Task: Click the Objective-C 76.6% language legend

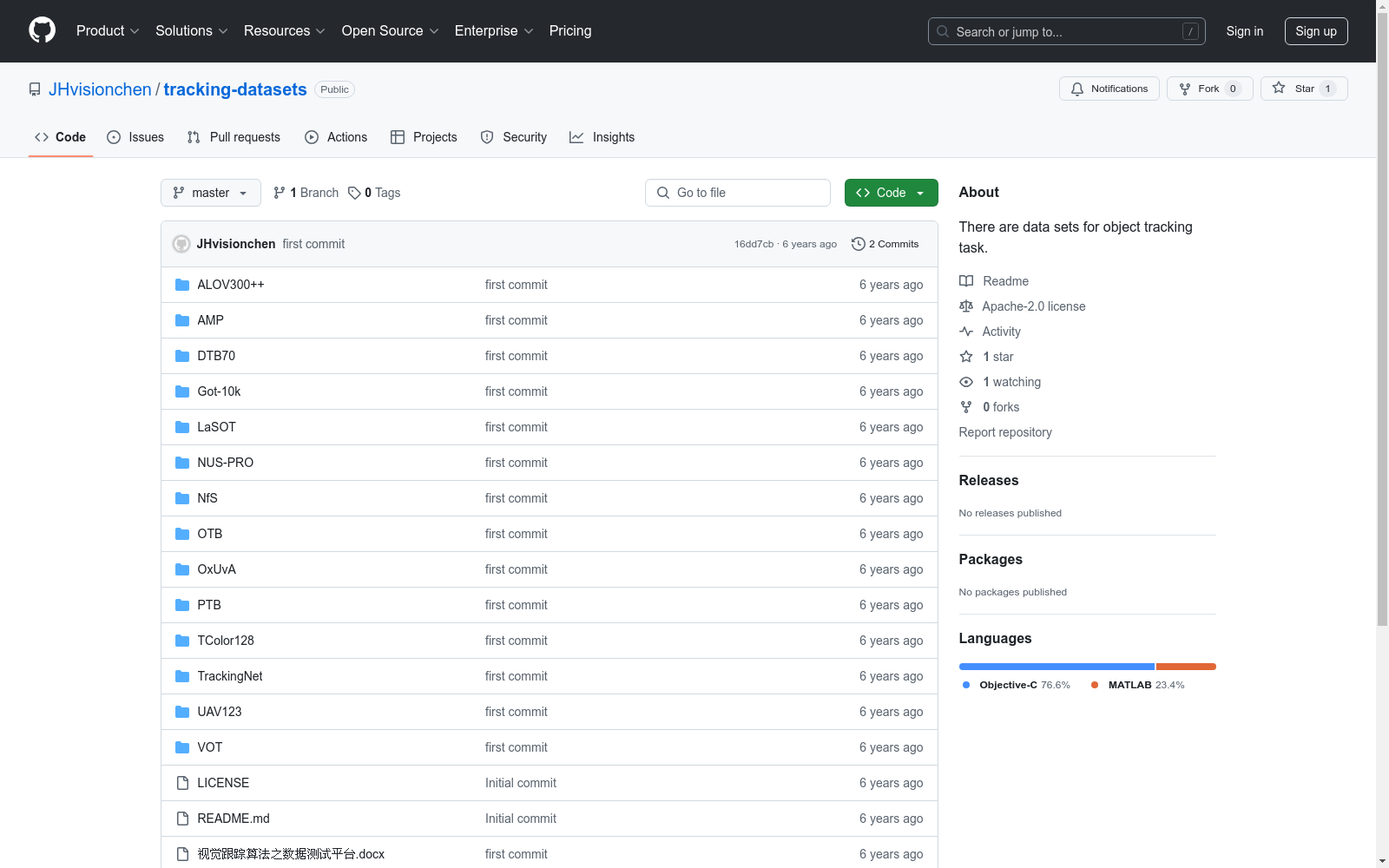Action: click(1017, 685)
